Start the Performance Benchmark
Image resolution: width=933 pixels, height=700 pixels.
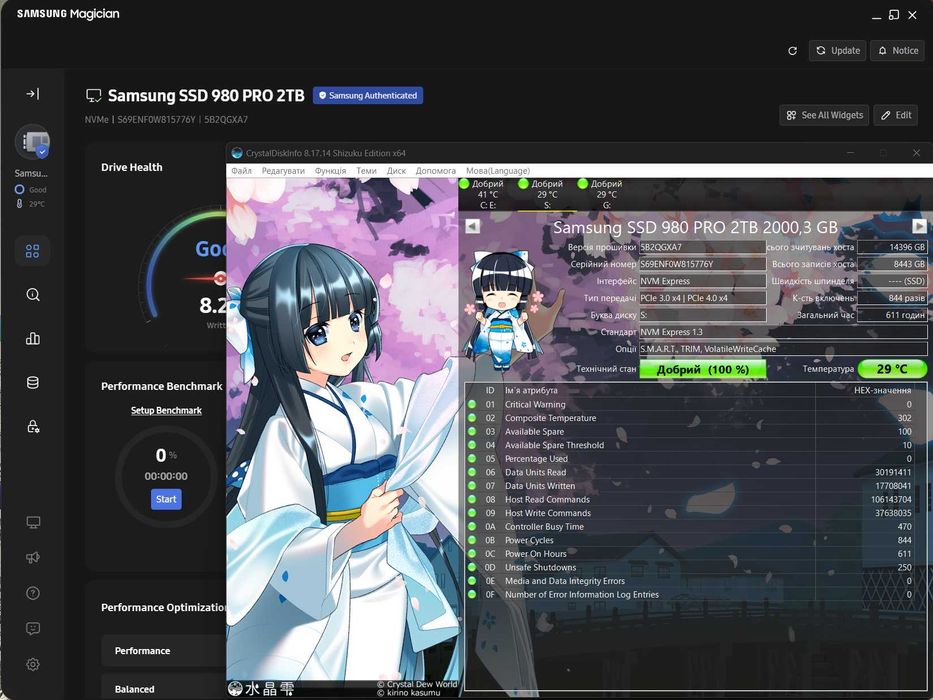pyautogui.click(x=166, y=499)
